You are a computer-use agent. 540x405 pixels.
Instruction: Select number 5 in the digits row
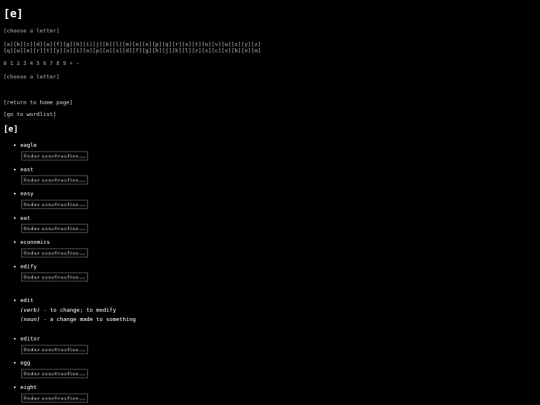38,63
